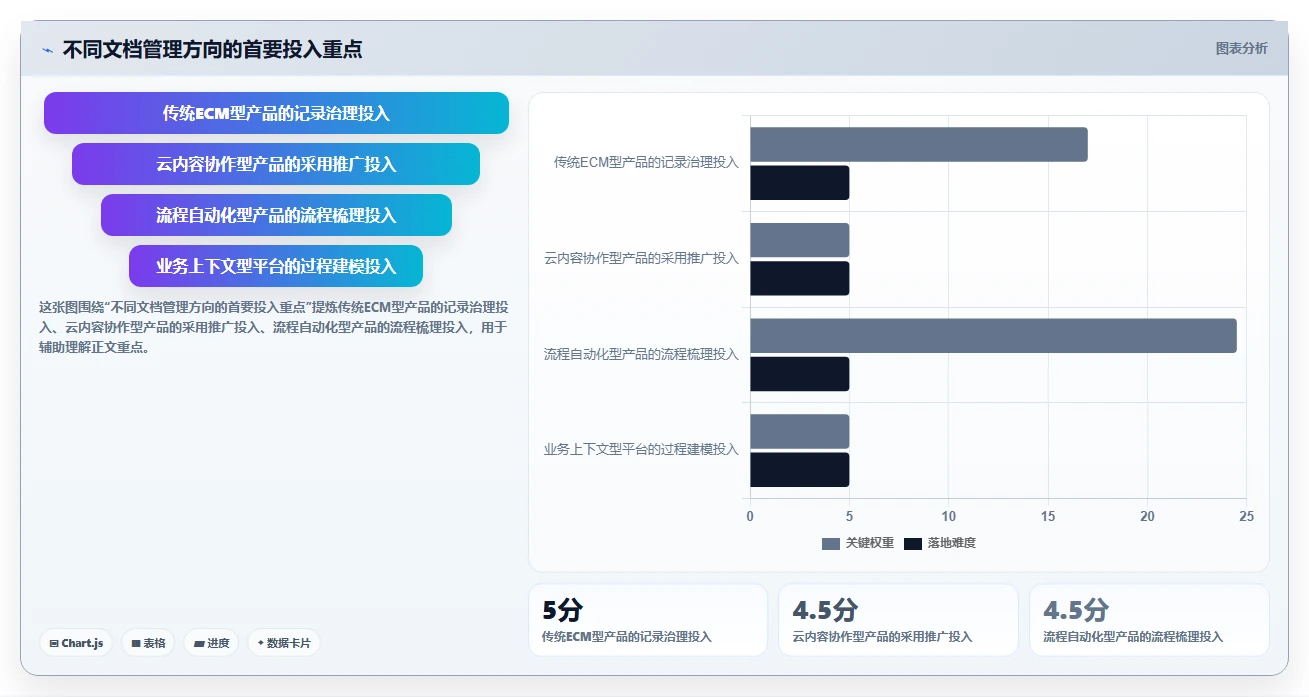Click the 表格 tag chip
Screen dimensions: 1309x697
148,643
